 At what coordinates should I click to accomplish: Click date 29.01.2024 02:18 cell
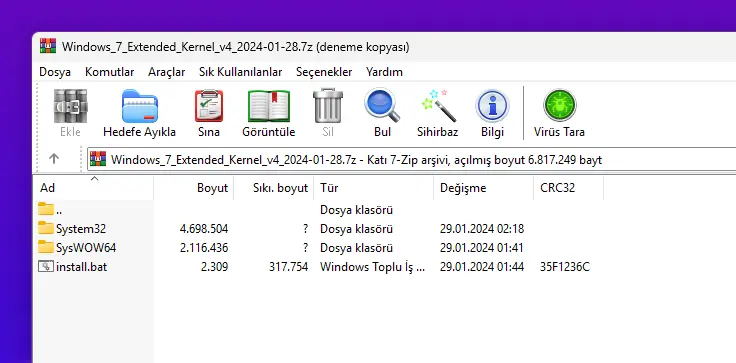pos(482,229)
